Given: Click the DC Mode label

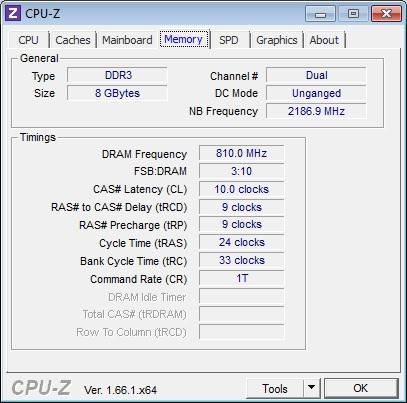Looking at the screenshot, I should [x=236, y=94].
